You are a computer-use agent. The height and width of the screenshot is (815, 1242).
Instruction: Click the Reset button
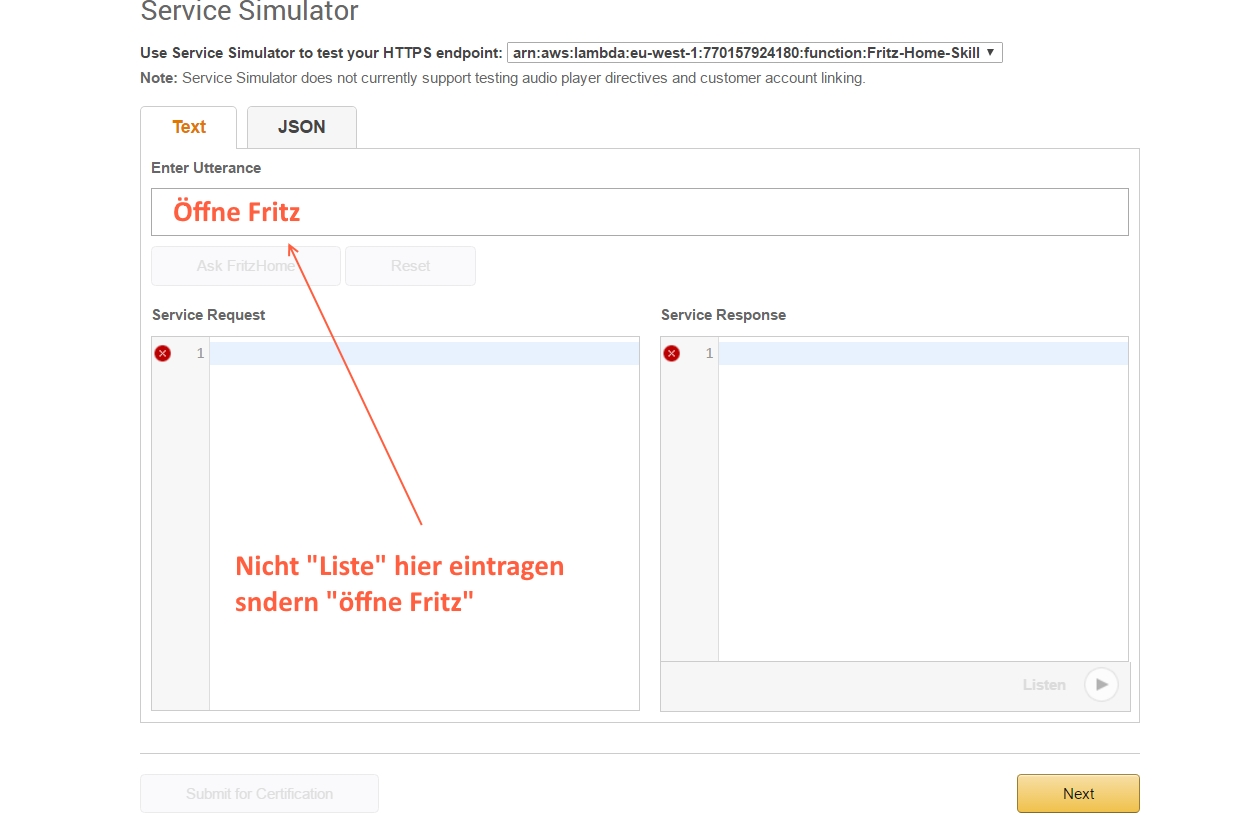pyautogui.click(x=410, y=266)
